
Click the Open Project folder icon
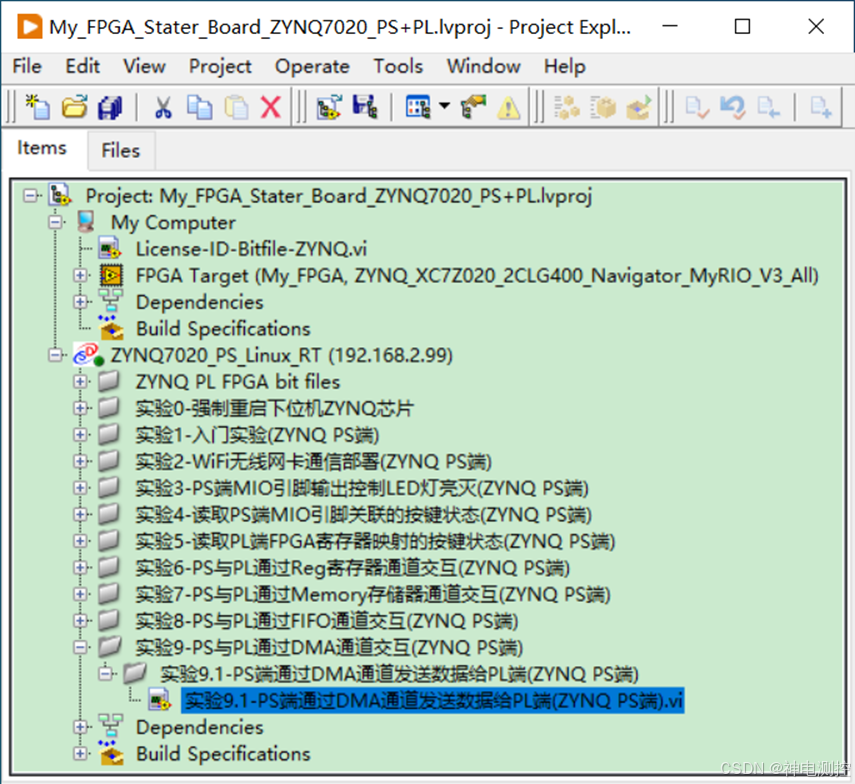(74, 106)
